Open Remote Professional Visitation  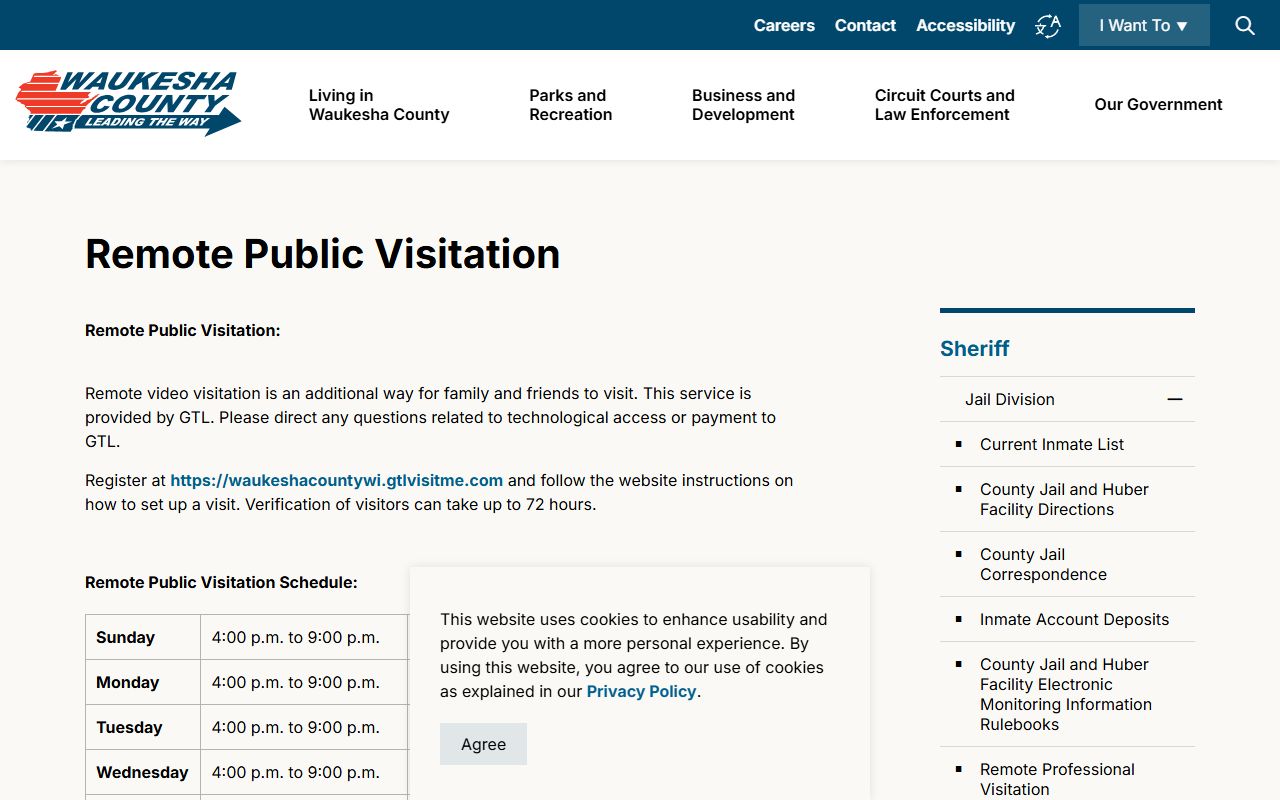tap(1057, 779)
